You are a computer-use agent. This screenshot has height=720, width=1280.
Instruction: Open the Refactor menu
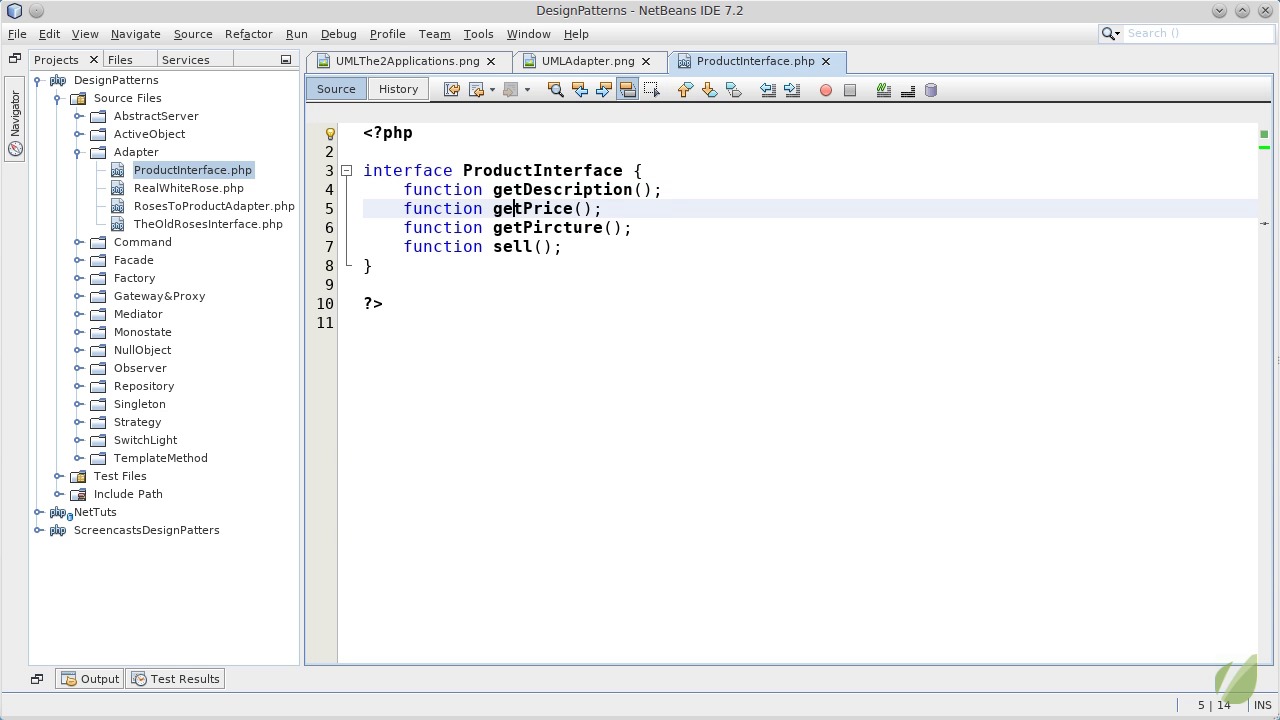pos(248,34)
